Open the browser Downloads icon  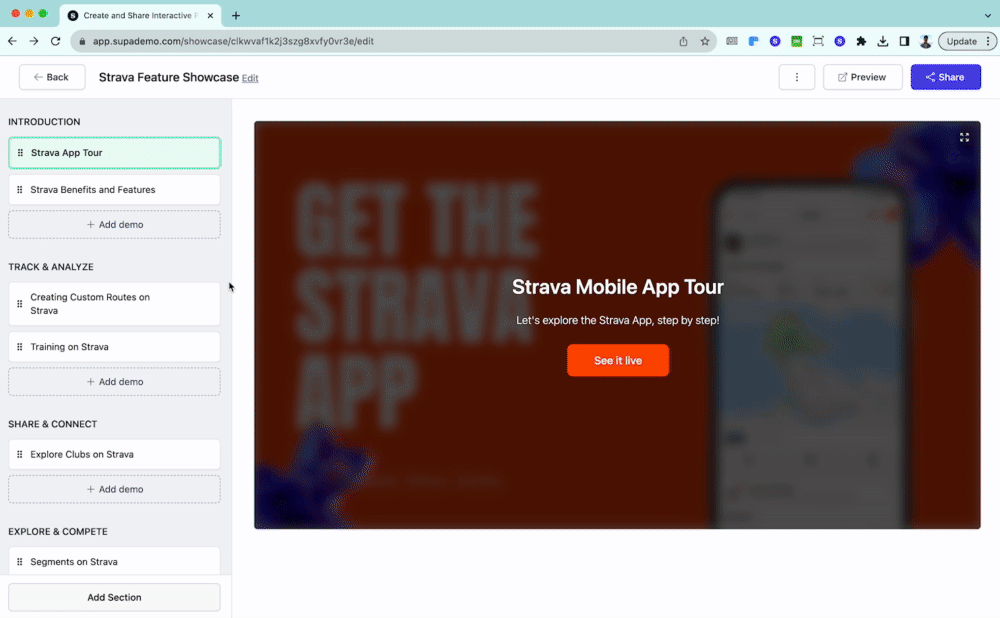[x=883, y=41]
